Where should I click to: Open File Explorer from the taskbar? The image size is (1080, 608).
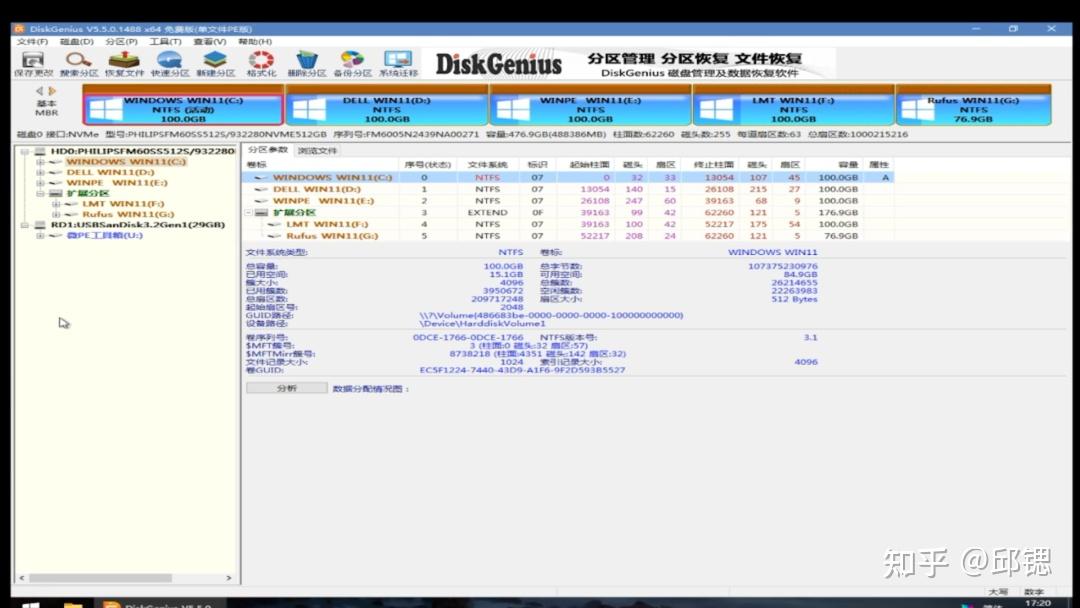pos(73,604)
